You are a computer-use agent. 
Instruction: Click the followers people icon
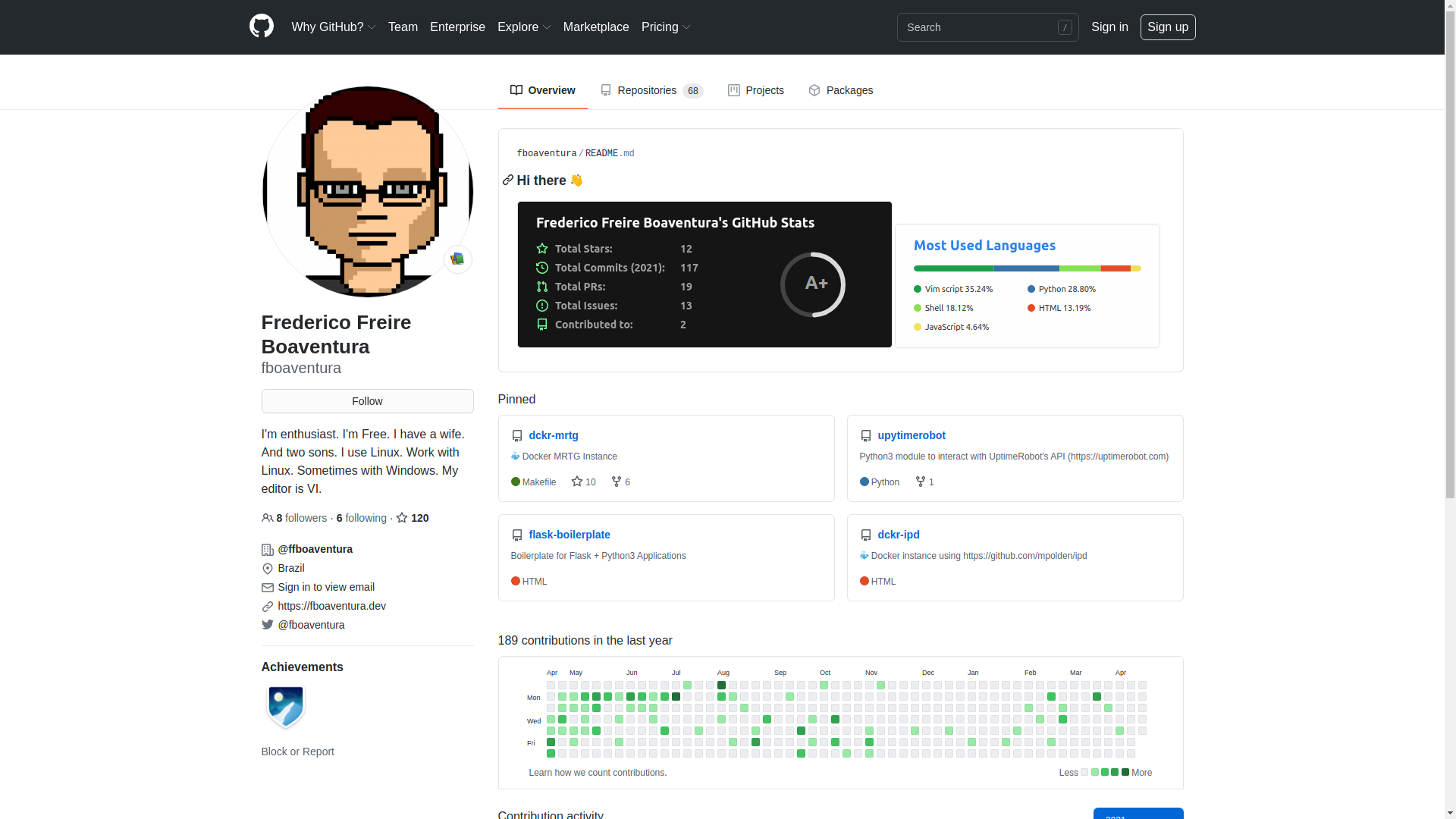coord(267,518)
